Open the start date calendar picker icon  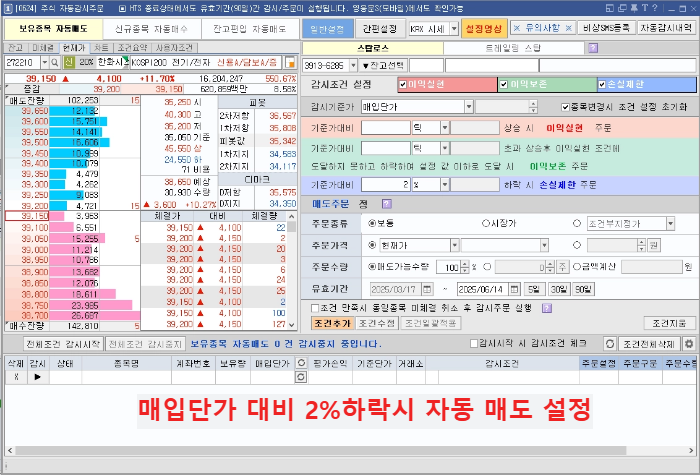tap(427, 289)
